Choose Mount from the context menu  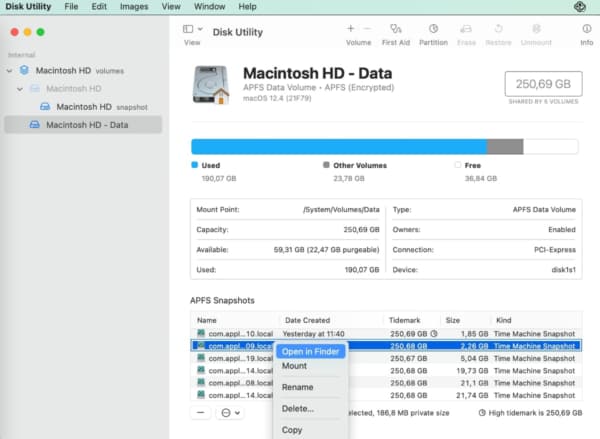click(x=311, y=366)
